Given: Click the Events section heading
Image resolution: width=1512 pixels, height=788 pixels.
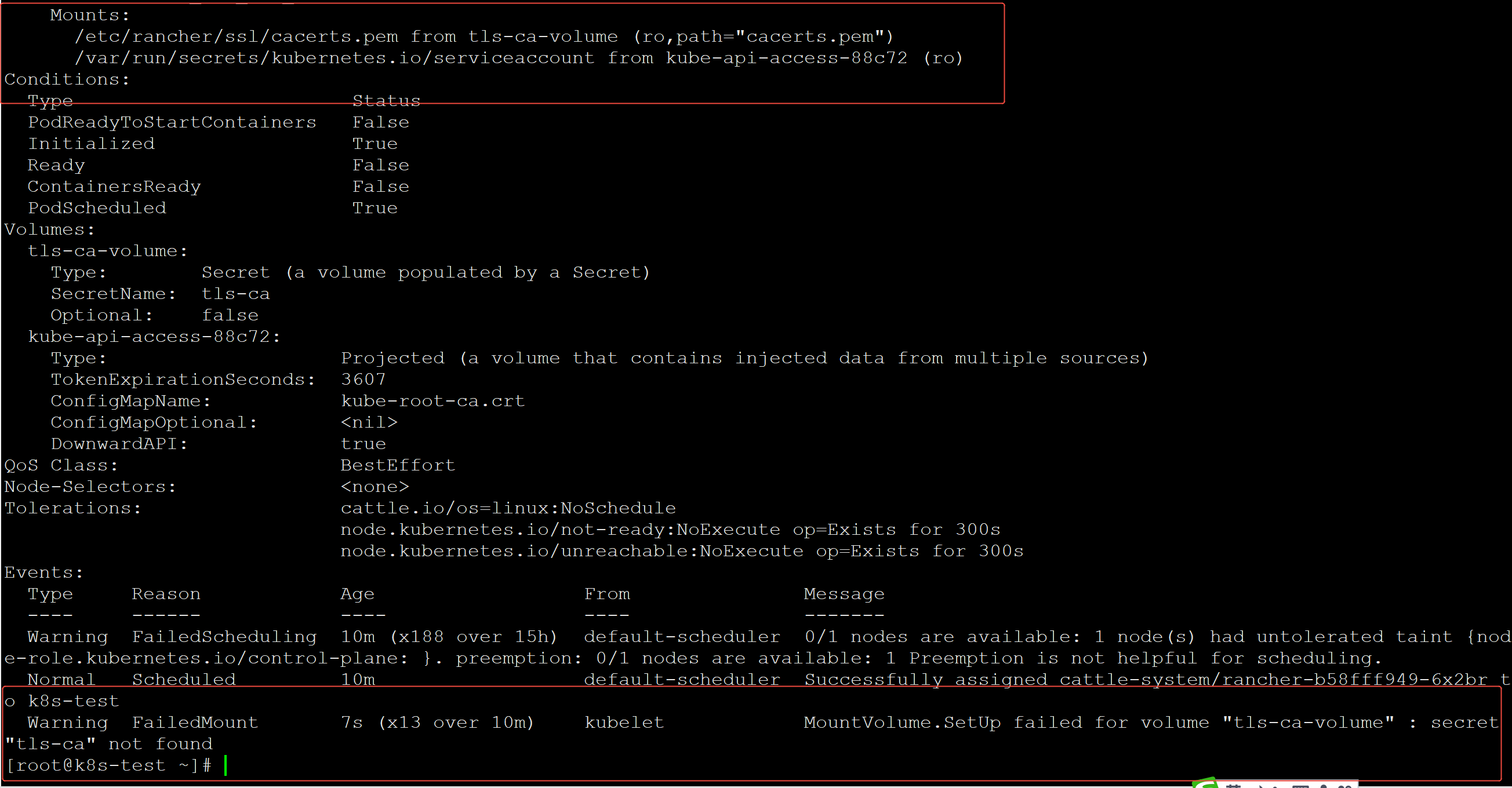Looking at the screenshot, I should click(43, 572).
